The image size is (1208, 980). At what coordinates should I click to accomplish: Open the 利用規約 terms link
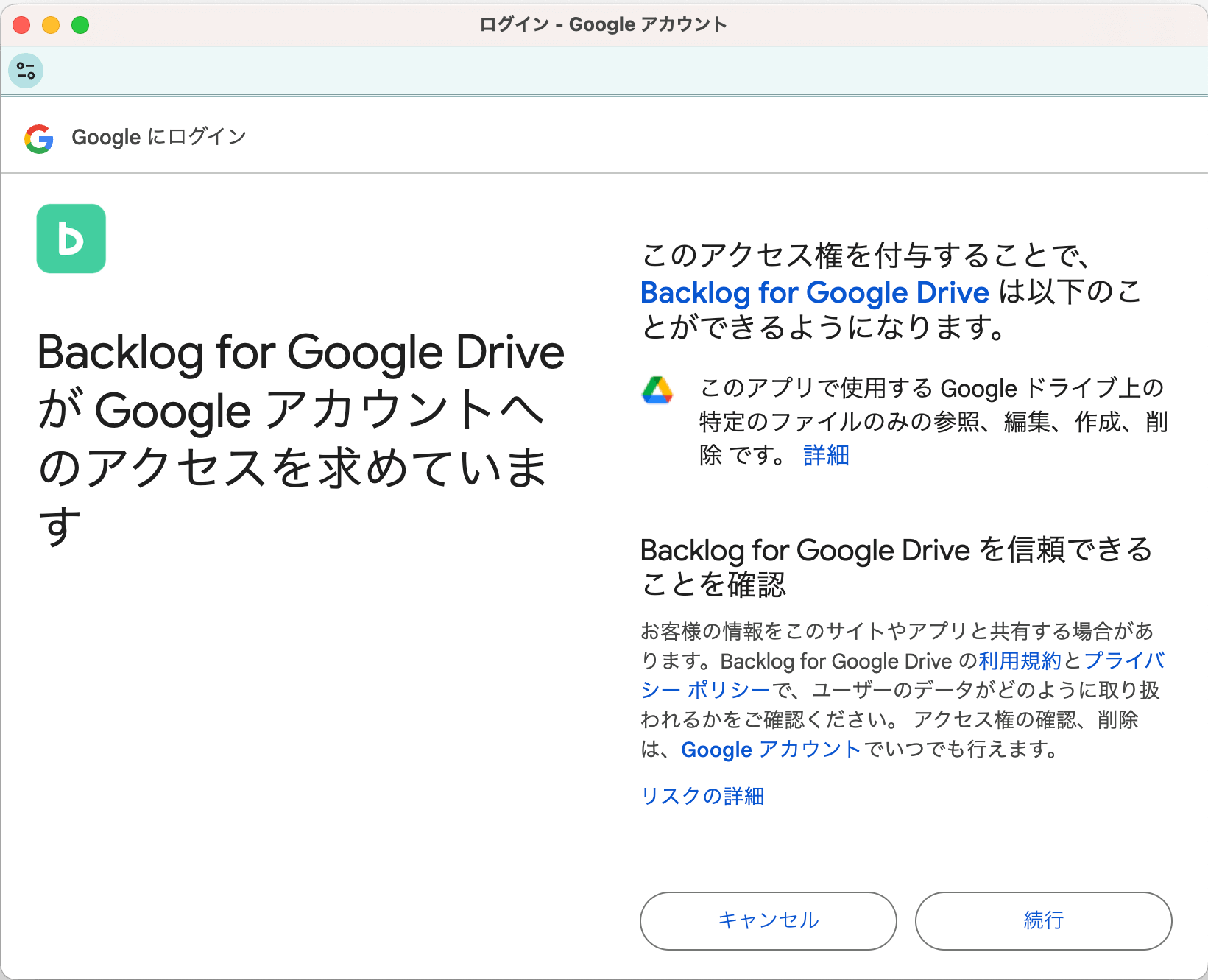(1020, 660)
